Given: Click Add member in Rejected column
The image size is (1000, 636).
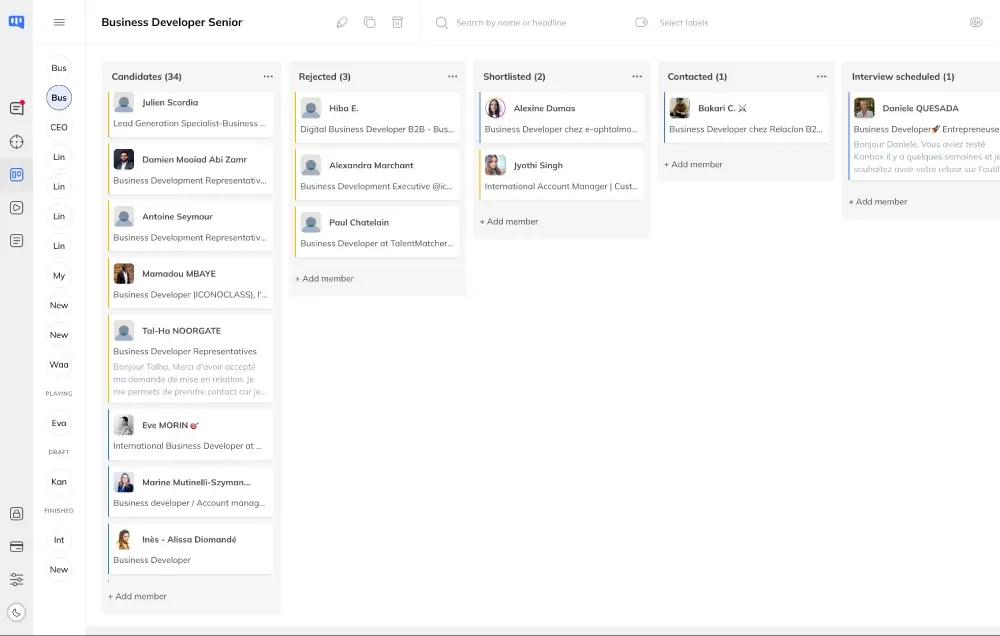Looking at the screenshot, I should (x=324, y=279).
